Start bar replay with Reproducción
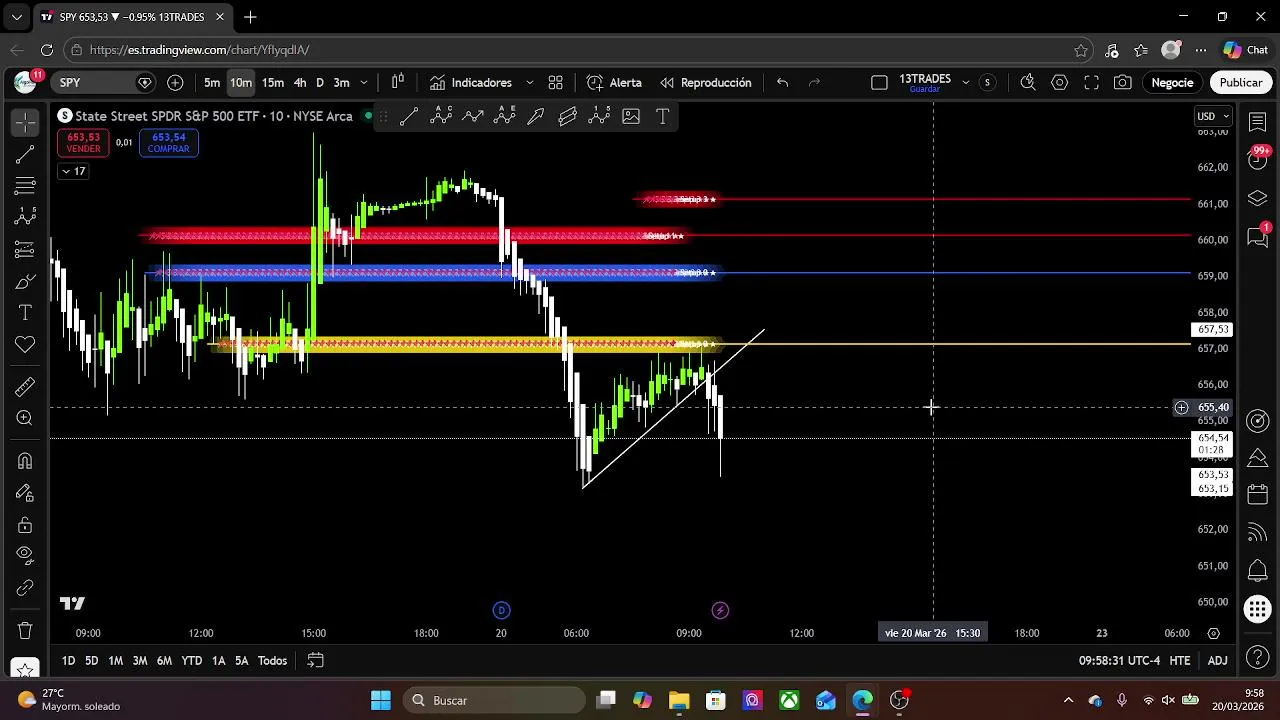This screenshot has height=720, width=1280. click(706, 83)
